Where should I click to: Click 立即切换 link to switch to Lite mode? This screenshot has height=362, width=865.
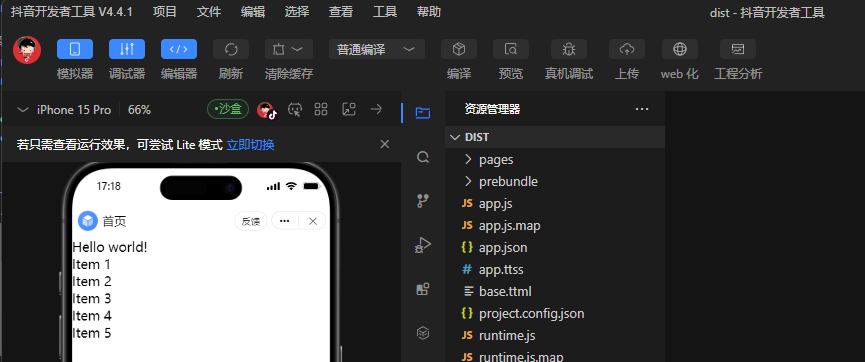point(250,145)
